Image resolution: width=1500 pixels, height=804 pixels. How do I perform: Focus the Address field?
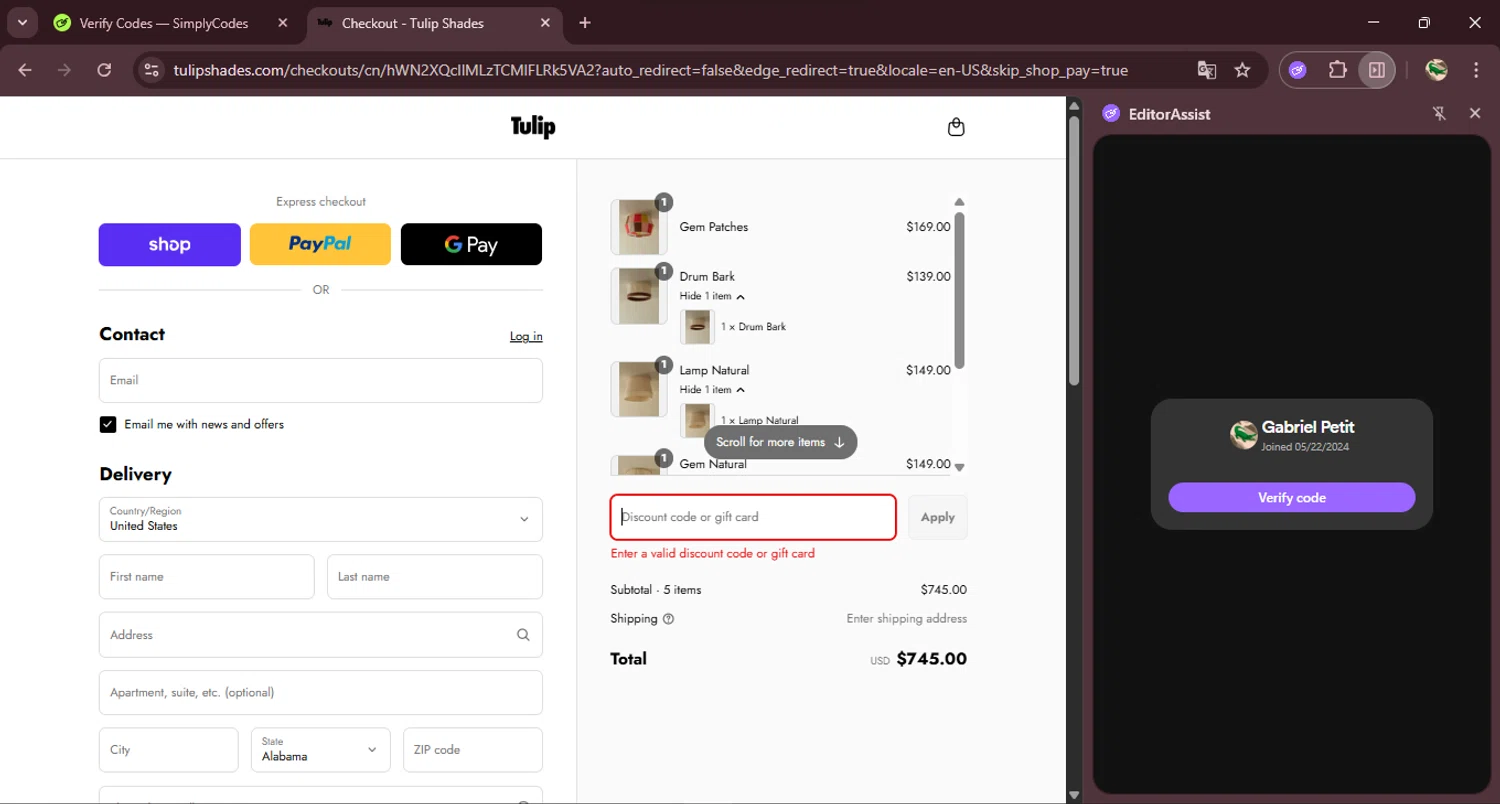coord(321,635)
